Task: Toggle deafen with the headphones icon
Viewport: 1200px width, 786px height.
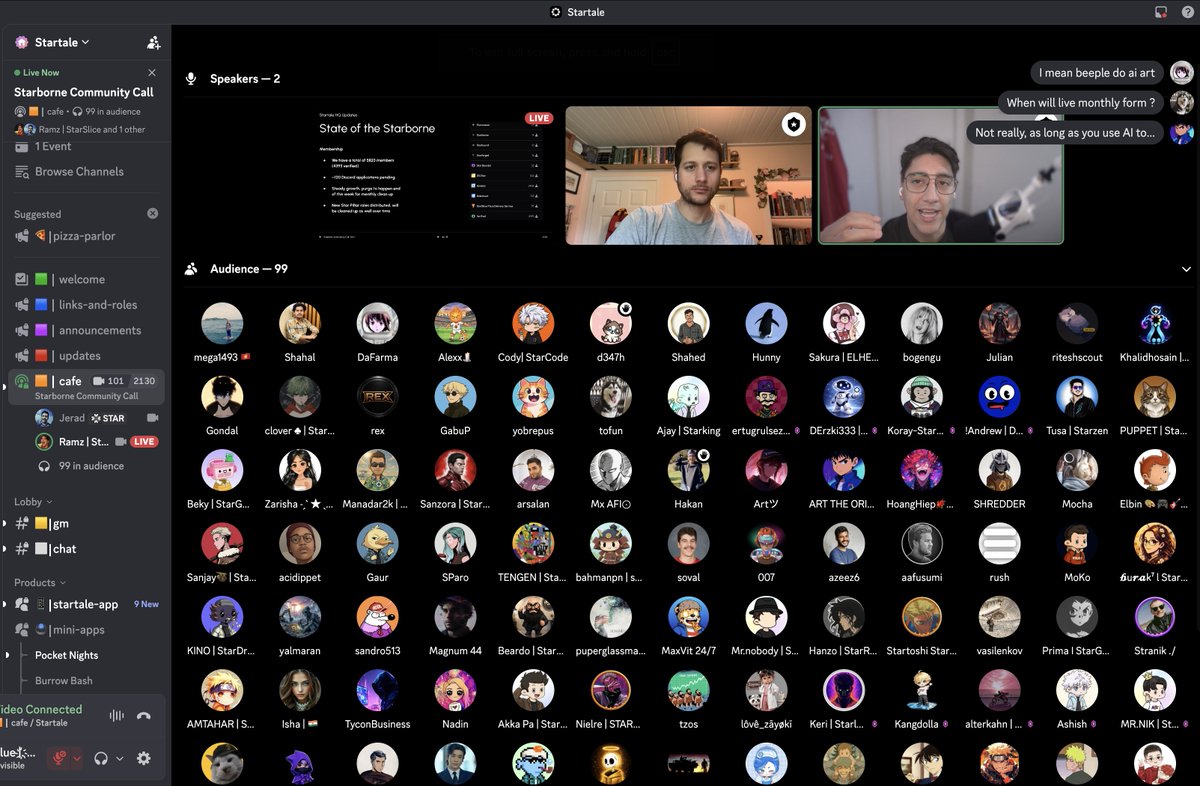Action: [101, 758]
